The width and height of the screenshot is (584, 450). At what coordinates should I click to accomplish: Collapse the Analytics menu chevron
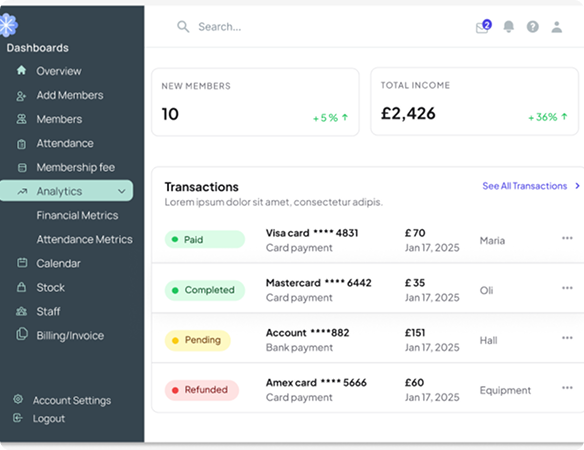[x=121, y=191]
